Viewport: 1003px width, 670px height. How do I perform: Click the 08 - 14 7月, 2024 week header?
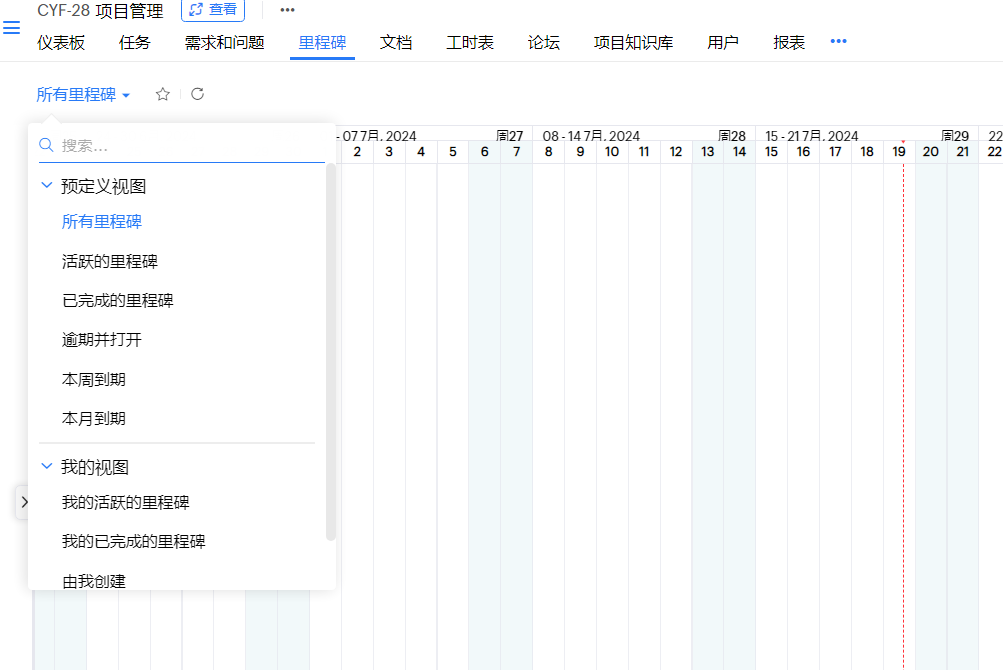click(x=591, y=136)
